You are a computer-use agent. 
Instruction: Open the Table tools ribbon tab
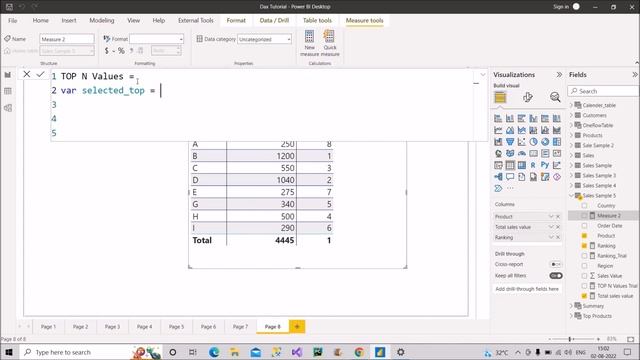click(x=317, y=20)
